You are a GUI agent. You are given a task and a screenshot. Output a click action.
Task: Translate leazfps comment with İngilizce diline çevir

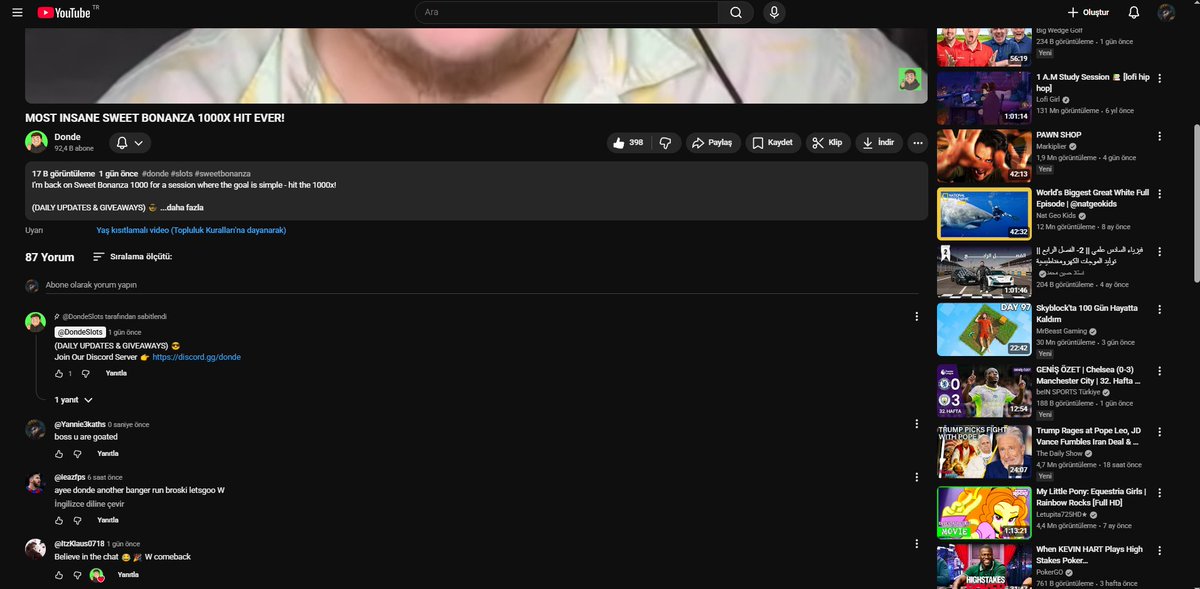coord(89,504)
